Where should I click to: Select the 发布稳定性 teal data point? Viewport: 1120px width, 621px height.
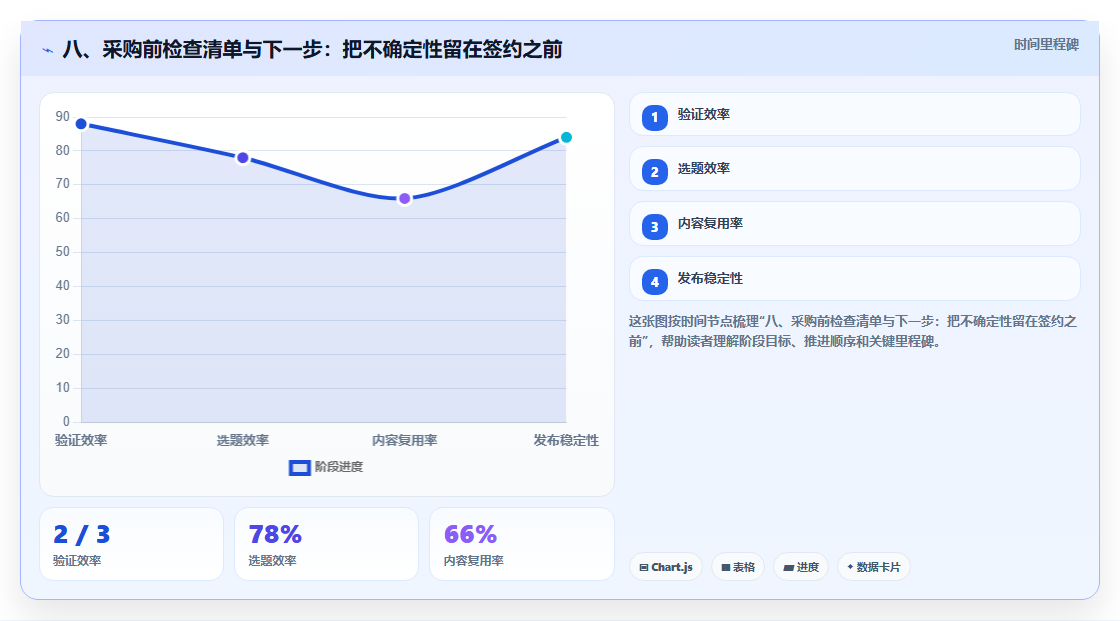pyautogui.click(x=566, y=137)
